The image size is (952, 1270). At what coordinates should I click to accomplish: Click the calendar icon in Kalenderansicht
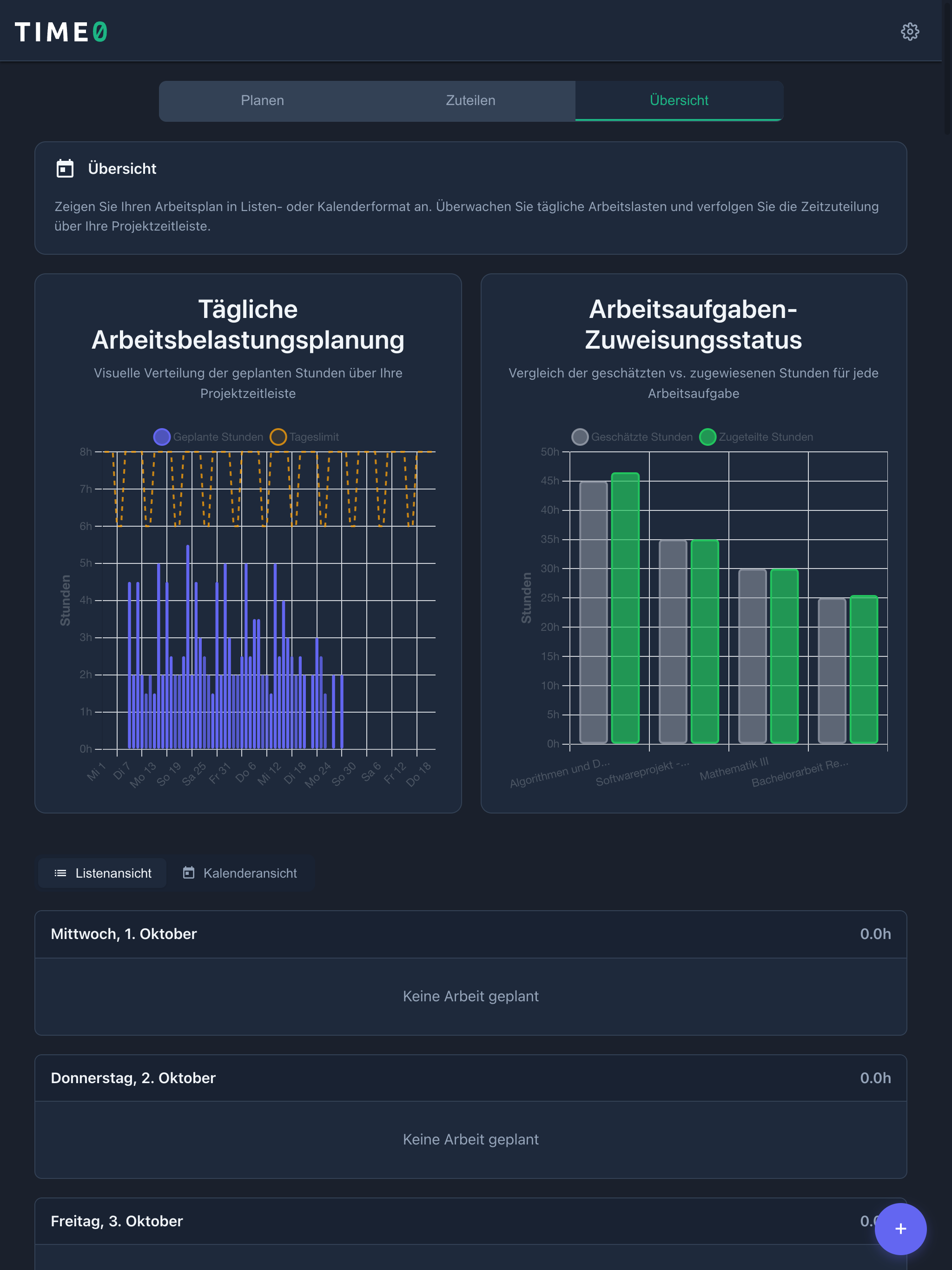click(x=188, y=873)
